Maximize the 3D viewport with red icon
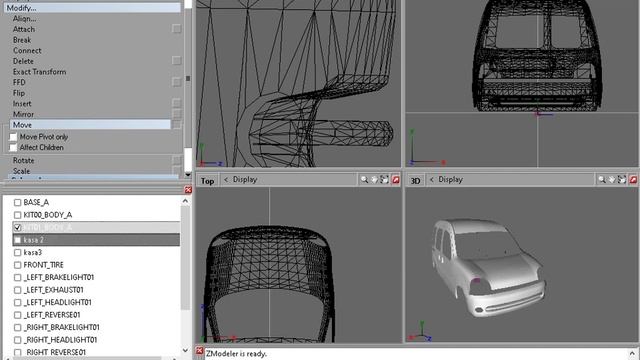The image size is (640, 360). coord(633,180)
